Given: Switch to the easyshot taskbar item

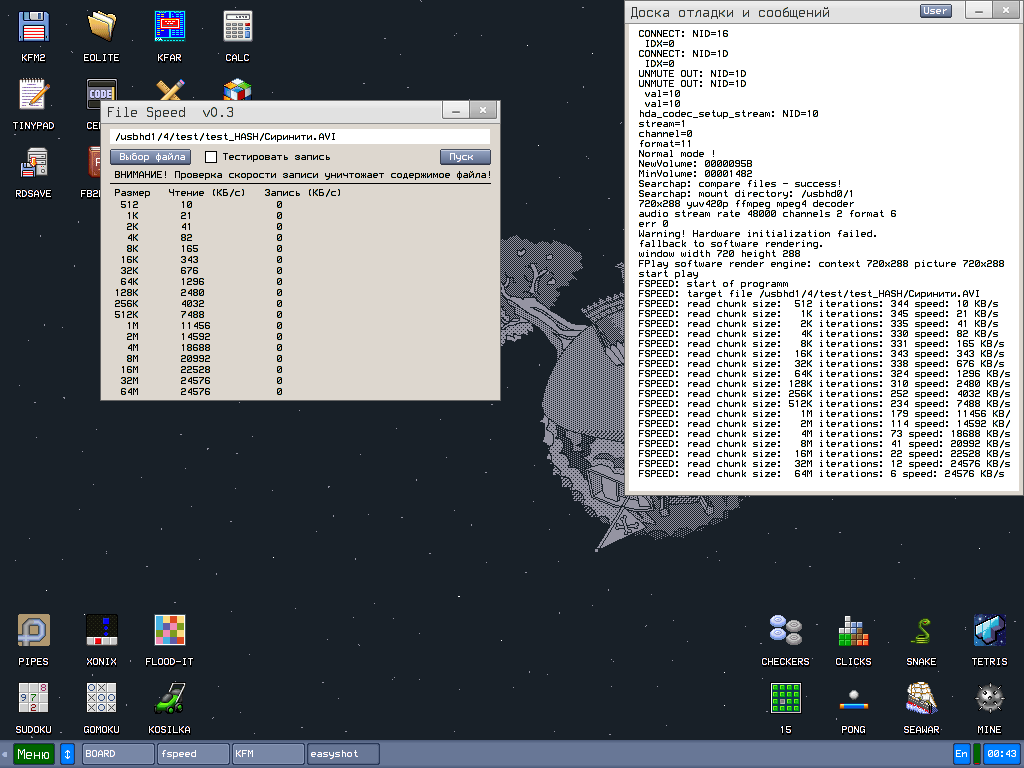Looking at the screenshot, I should coord(343,753).
